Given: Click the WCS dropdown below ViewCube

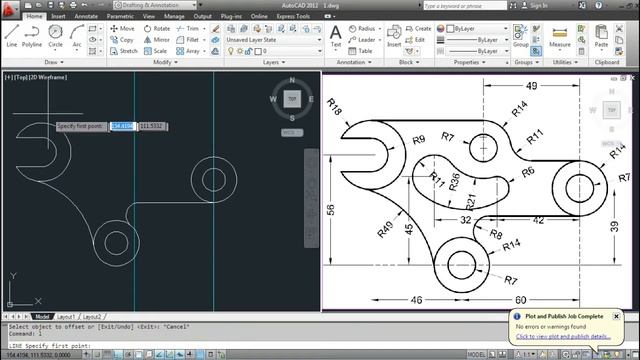Looking at the screenshot, I should pos(292,133).
